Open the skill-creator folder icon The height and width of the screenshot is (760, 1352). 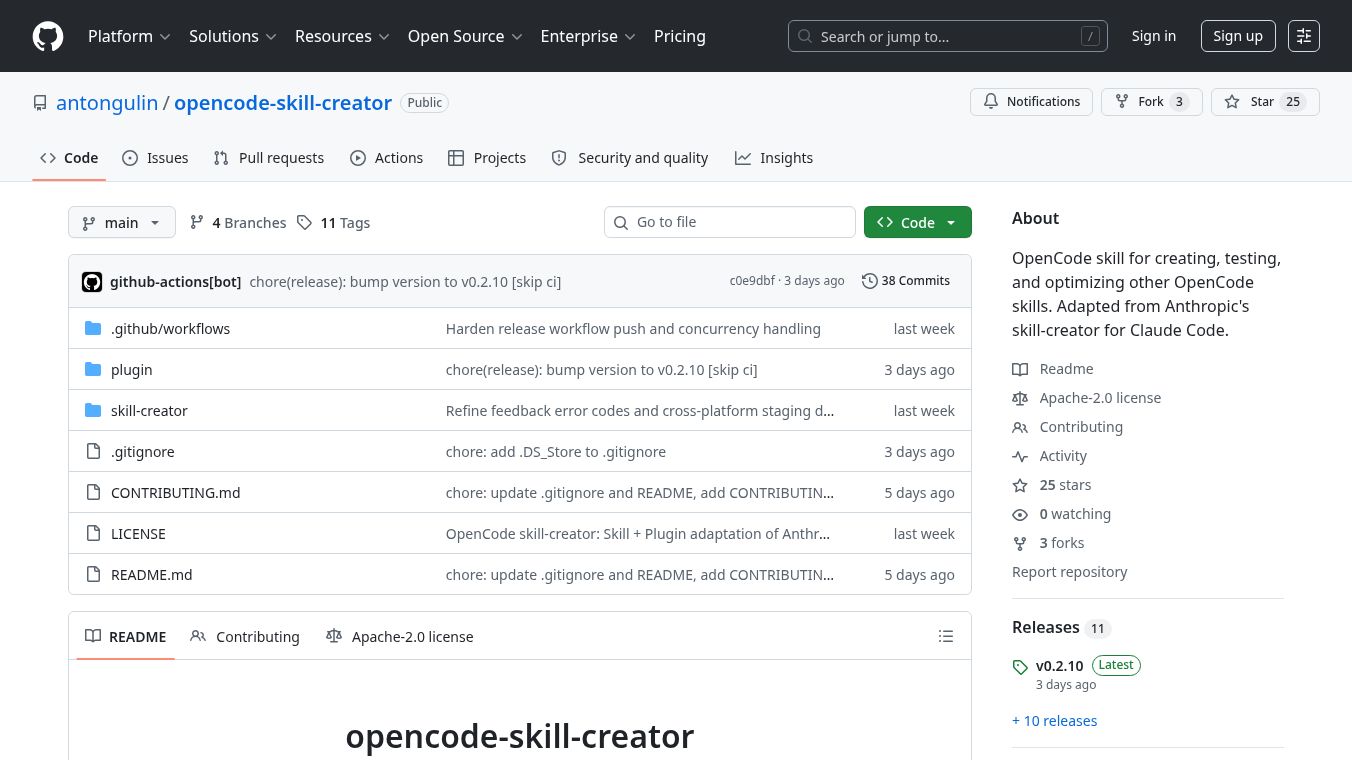[94, 410]
